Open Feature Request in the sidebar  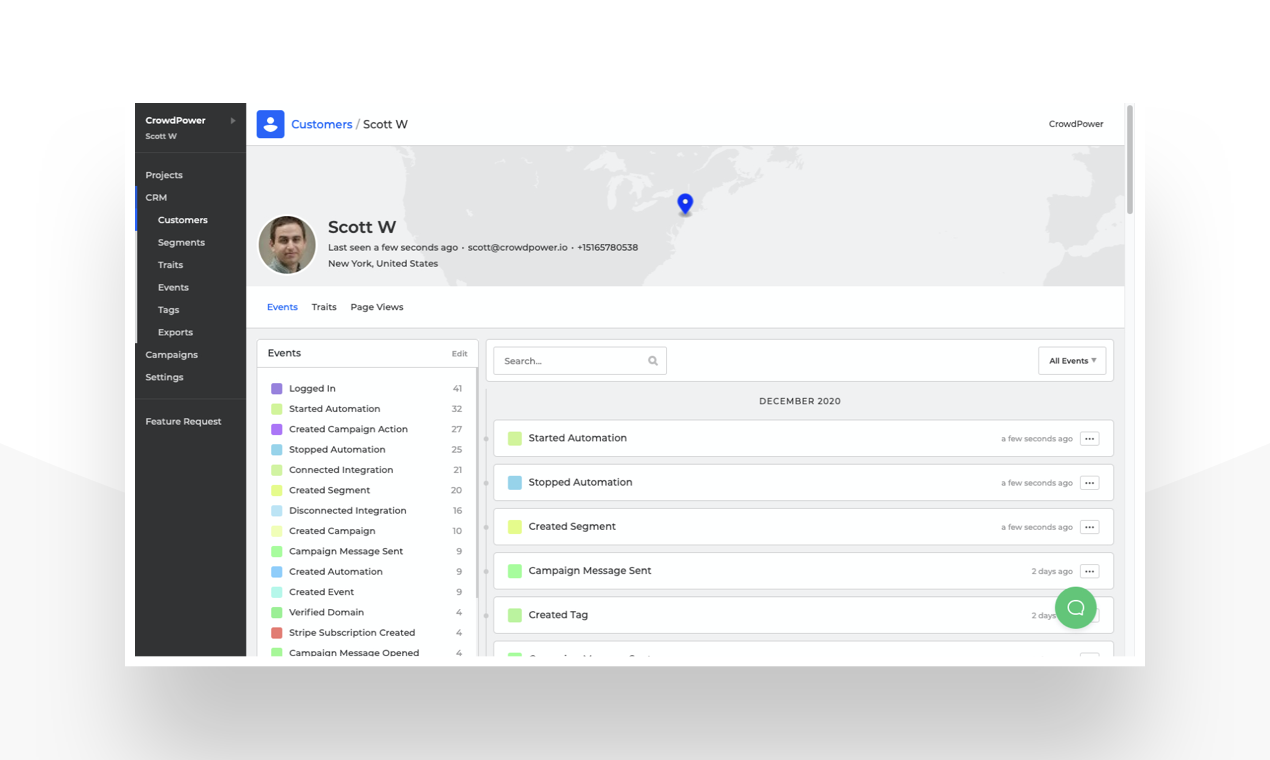tap(183, 422)
